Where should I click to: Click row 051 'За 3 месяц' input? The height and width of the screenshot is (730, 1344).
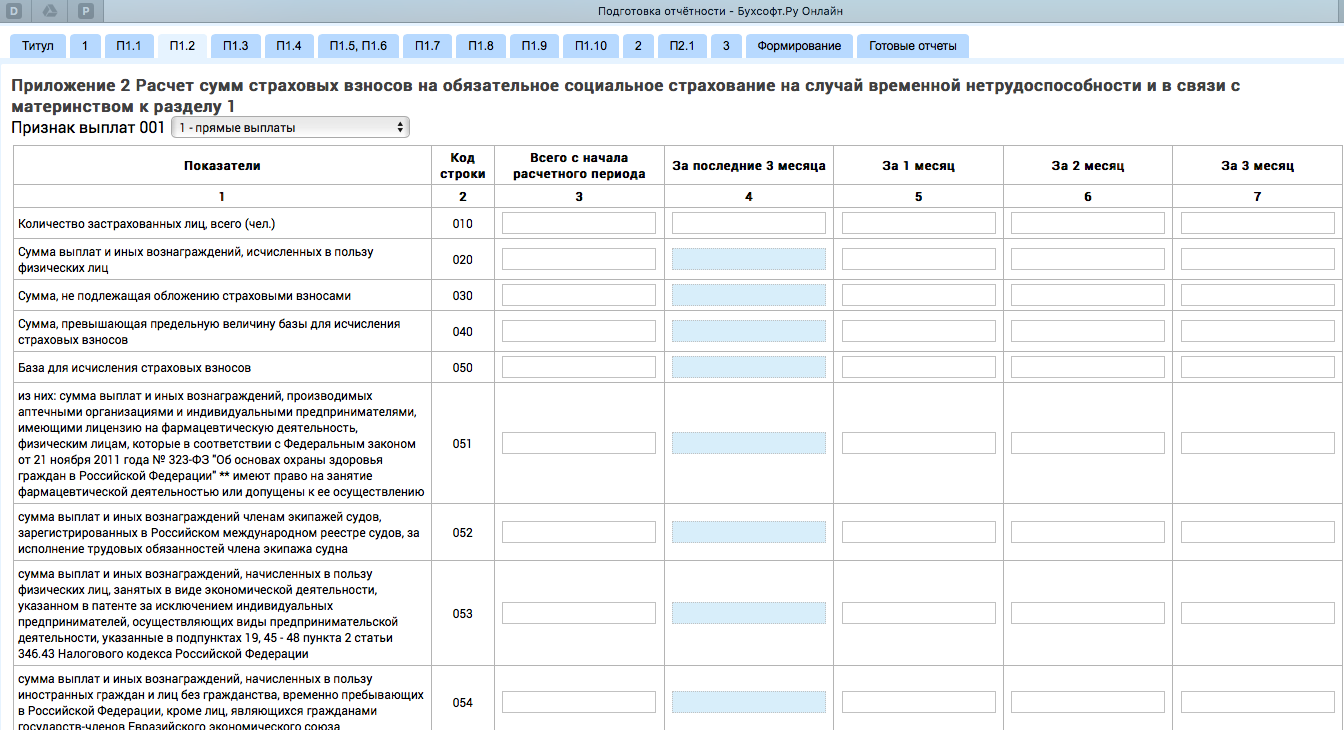click(1258, 443)
